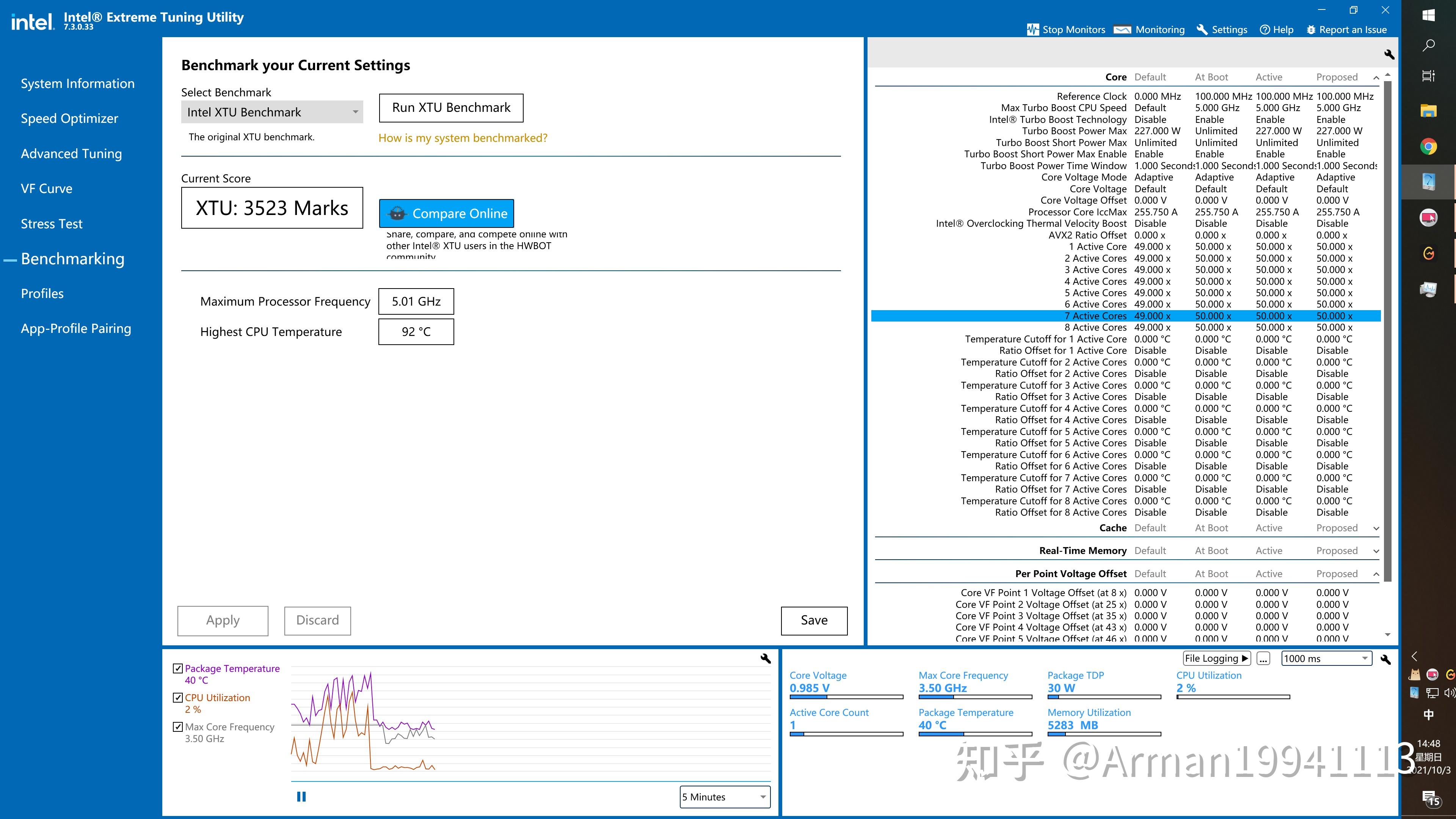The height and width of the screenshot is (819, 1456).
Task: Click the CPU Utilization monitor bar
Action: click(1233, 697)
